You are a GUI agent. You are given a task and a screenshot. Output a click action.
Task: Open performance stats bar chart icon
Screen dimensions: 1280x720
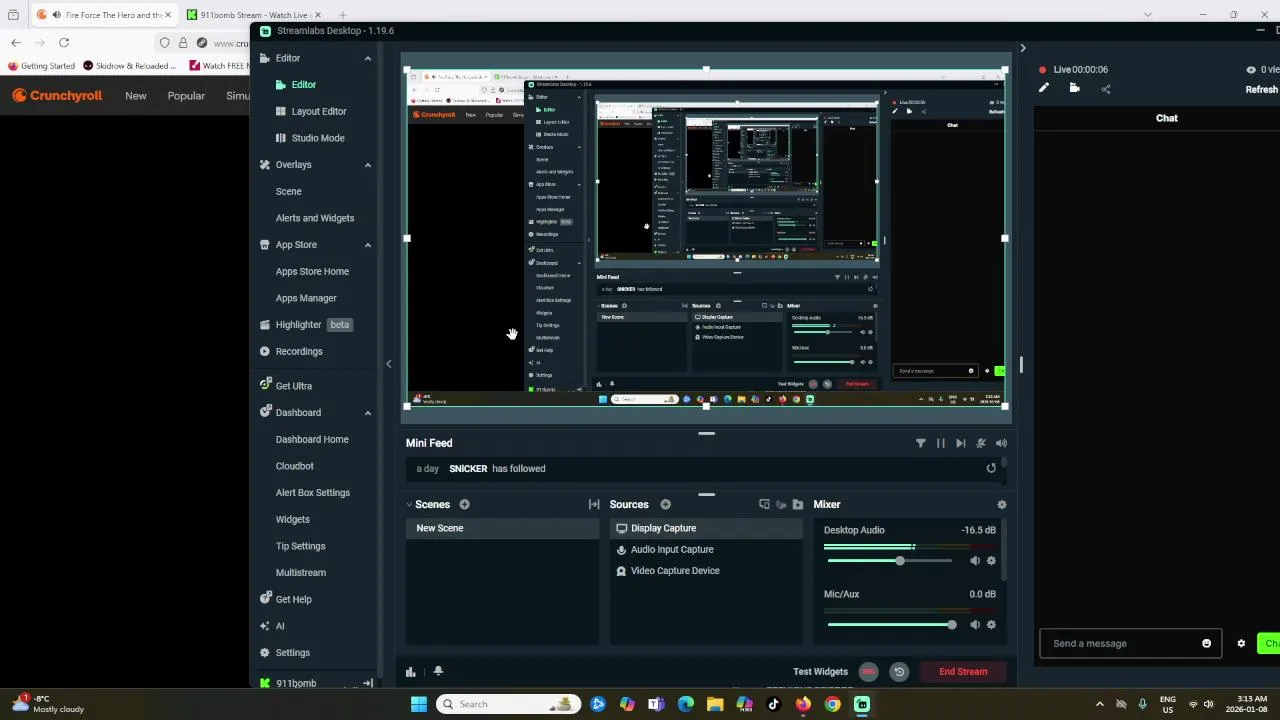point(411,672)
